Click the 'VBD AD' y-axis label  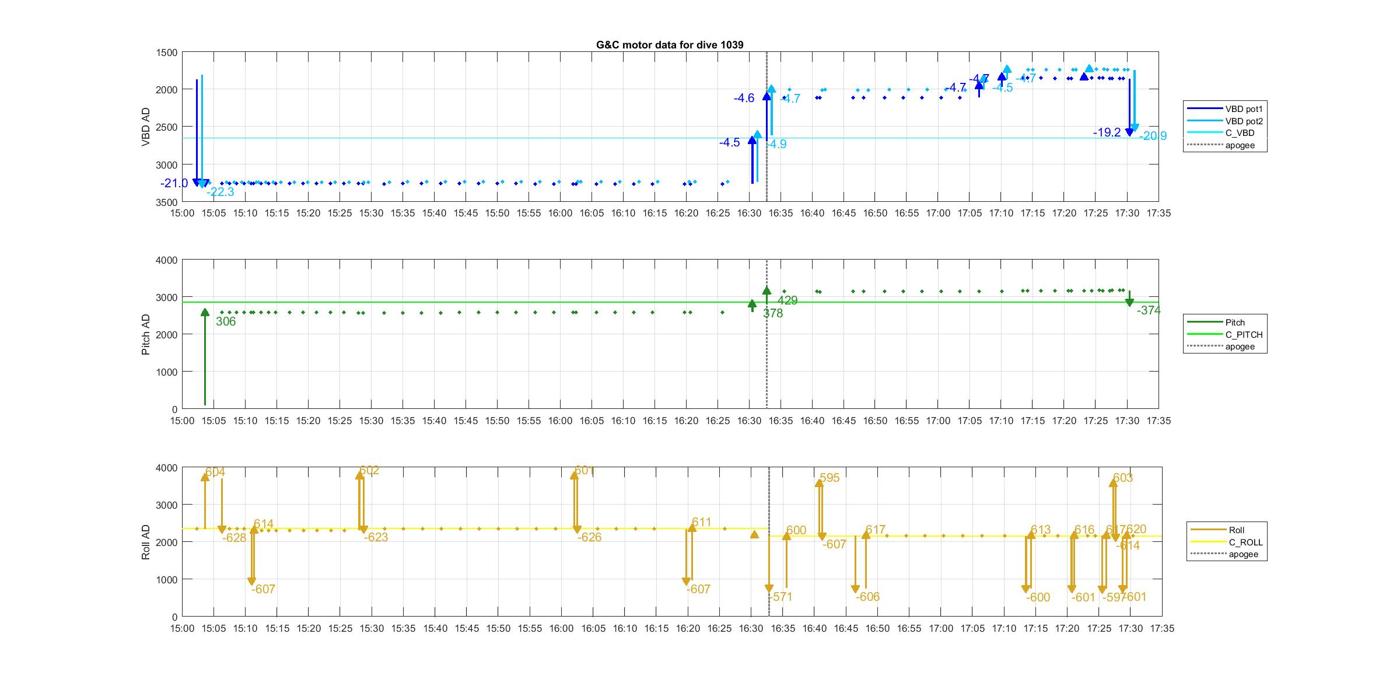tap(146, 127)
